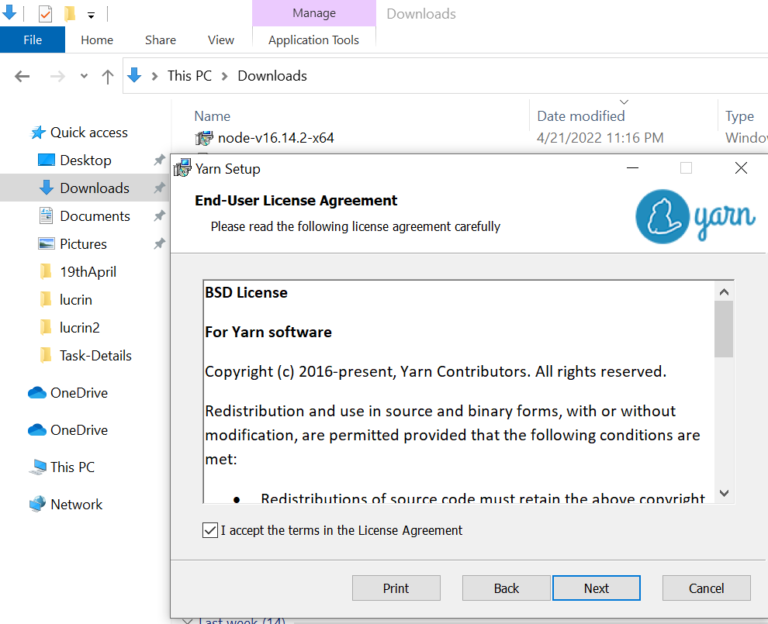This screenshot has height=624, width=768.
Task: Open the File menu in Explorer
Action: pyautogui.click(x=32, y=40)
